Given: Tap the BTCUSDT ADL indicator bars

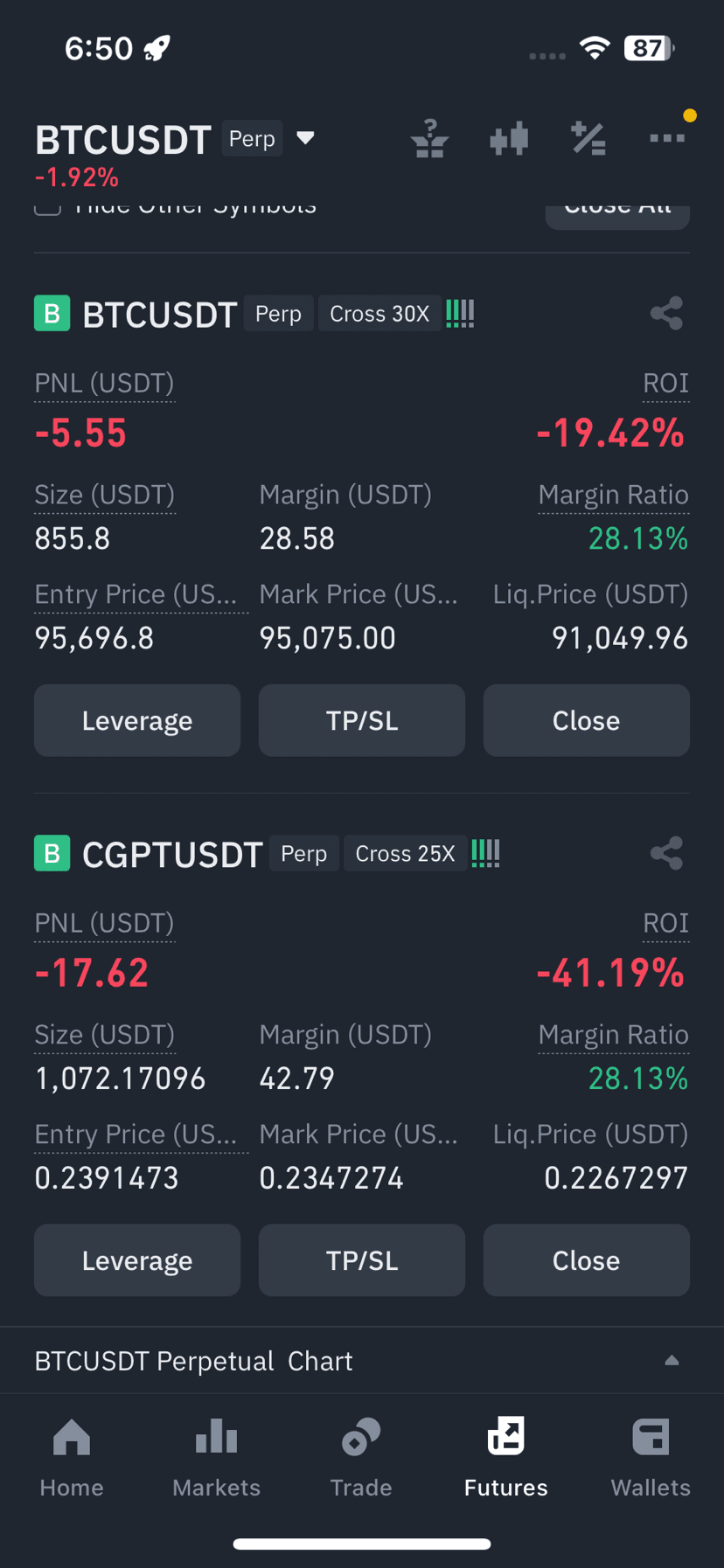Looking at the screenshot, I should coord(460,314).
